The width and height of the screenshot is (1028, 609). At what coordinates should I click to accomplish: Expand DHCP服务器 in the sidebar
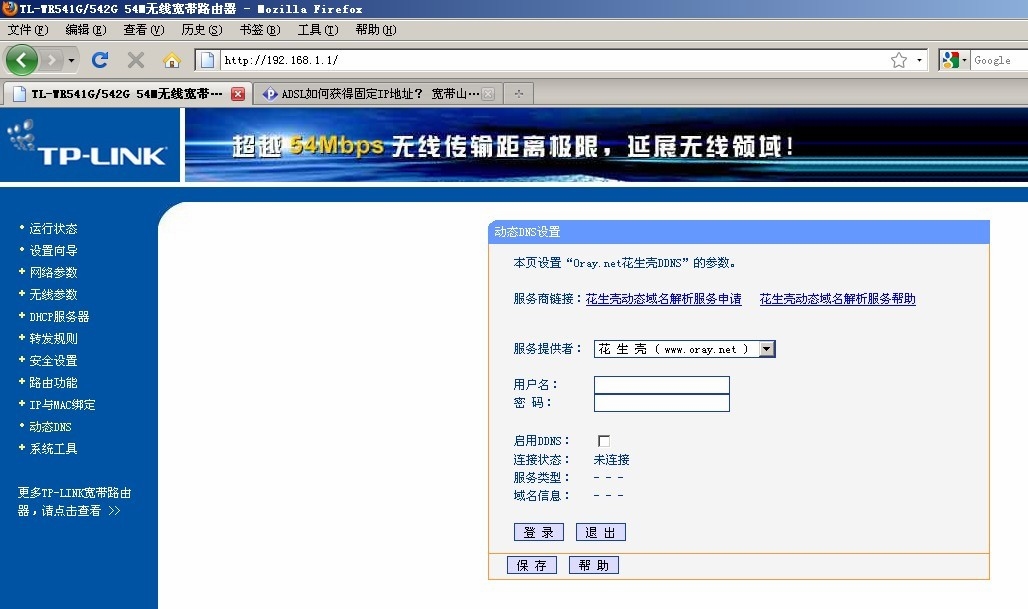coord(59,317)
